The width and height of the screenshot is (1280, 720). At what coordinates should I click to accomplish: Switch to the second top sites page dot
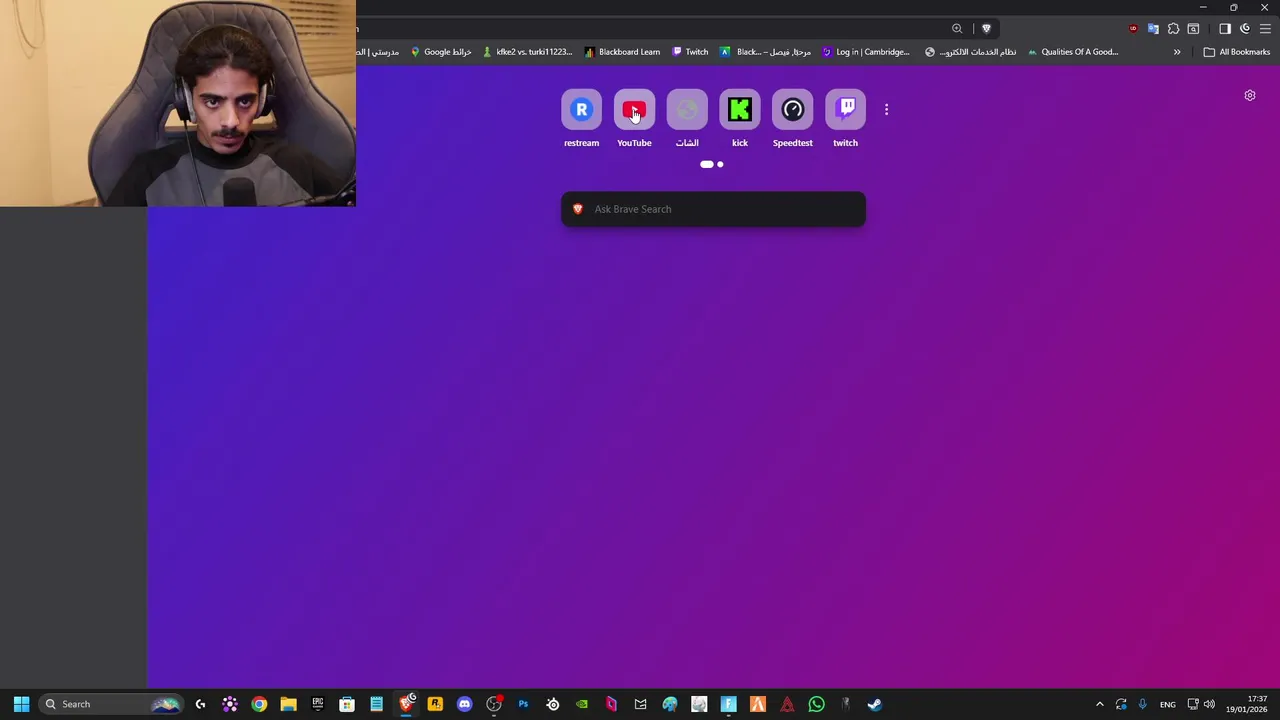click(720, 164)
